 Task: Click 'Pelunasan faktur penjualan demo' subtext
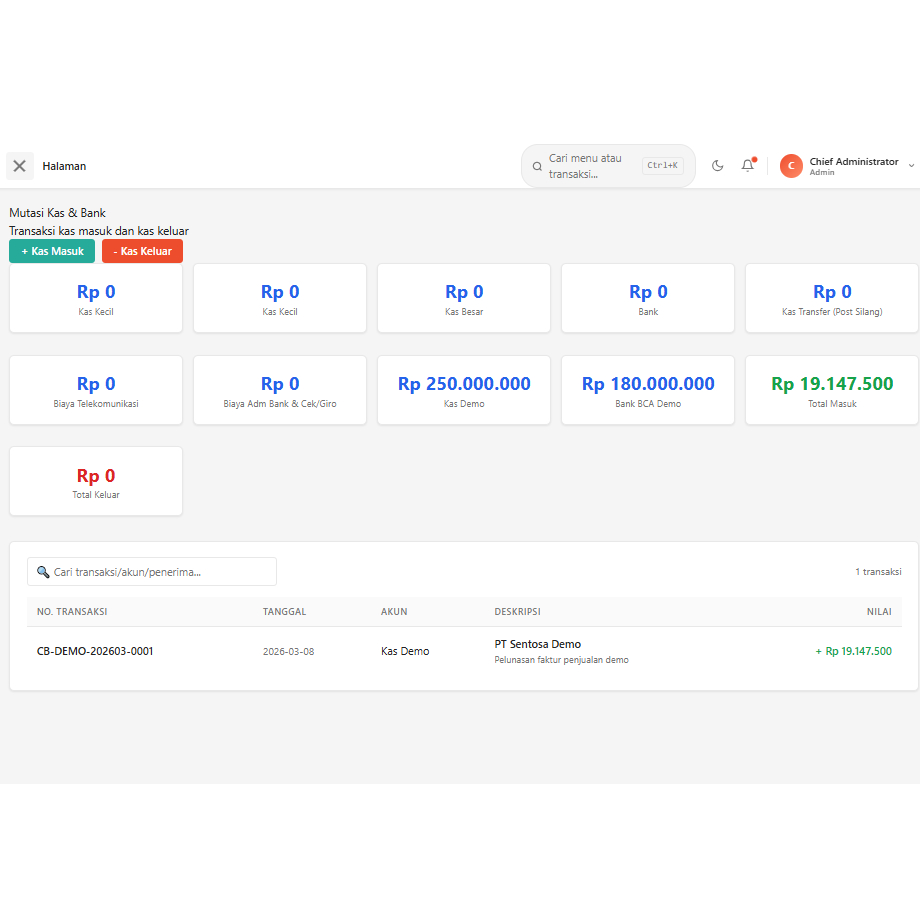pyautogui.click(x=562, y=660)
